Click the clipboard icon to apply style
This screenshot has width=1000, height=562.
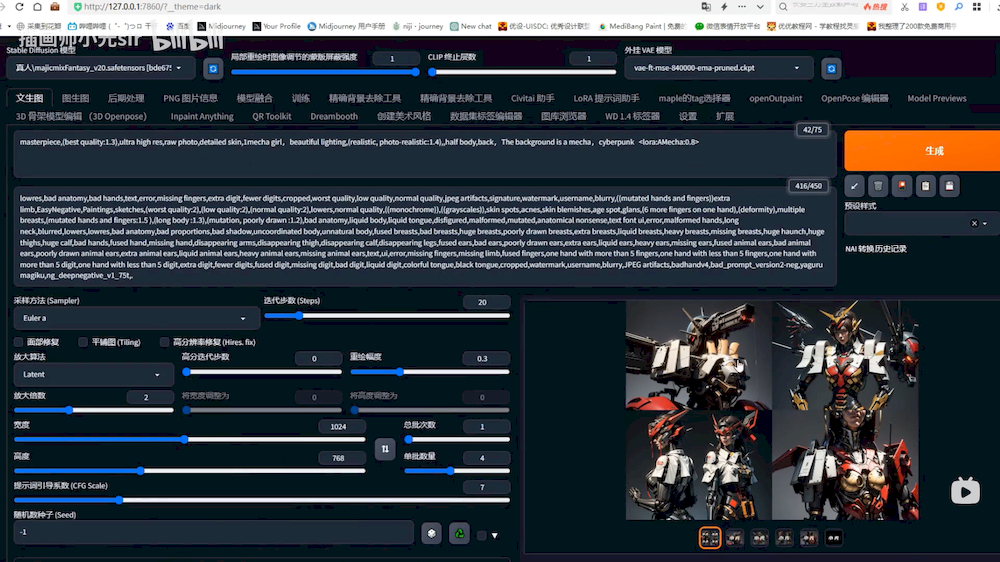[x=926, y=185]
